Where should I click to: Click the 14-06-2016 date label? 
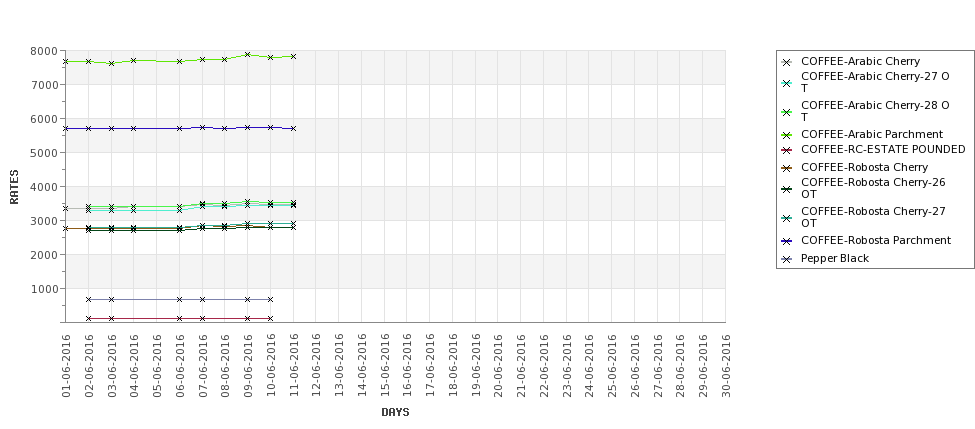(x=362, y=366)
